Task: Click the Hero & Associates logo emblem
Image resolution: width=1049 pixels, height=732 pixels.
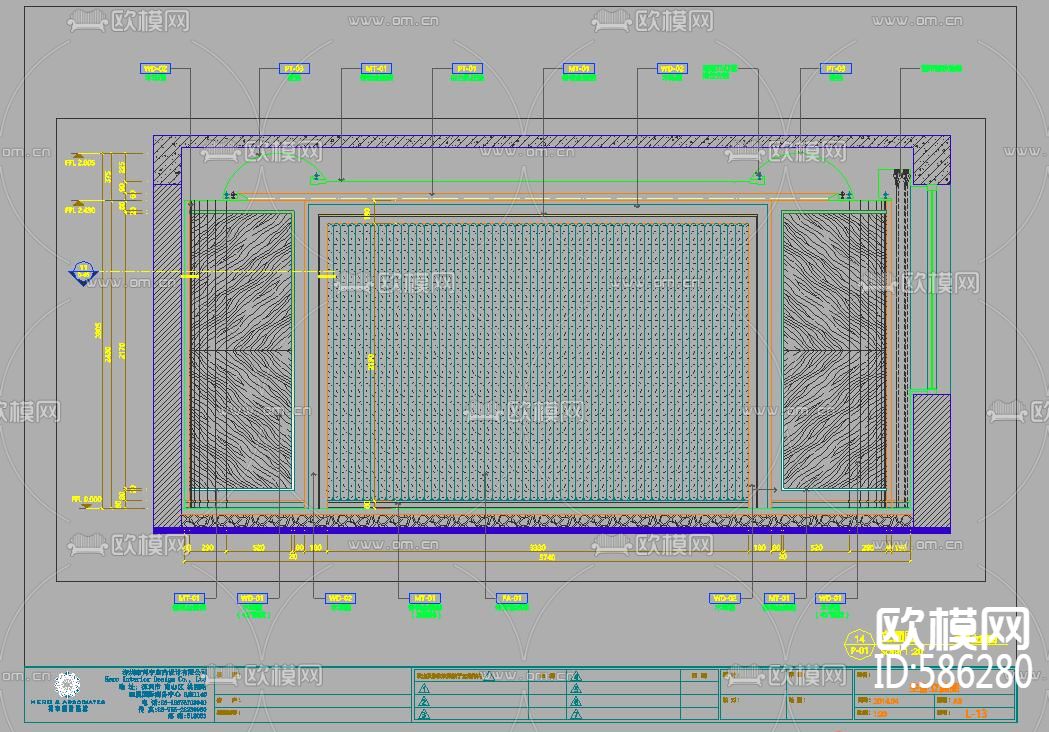Action: (x=67, y=685)
